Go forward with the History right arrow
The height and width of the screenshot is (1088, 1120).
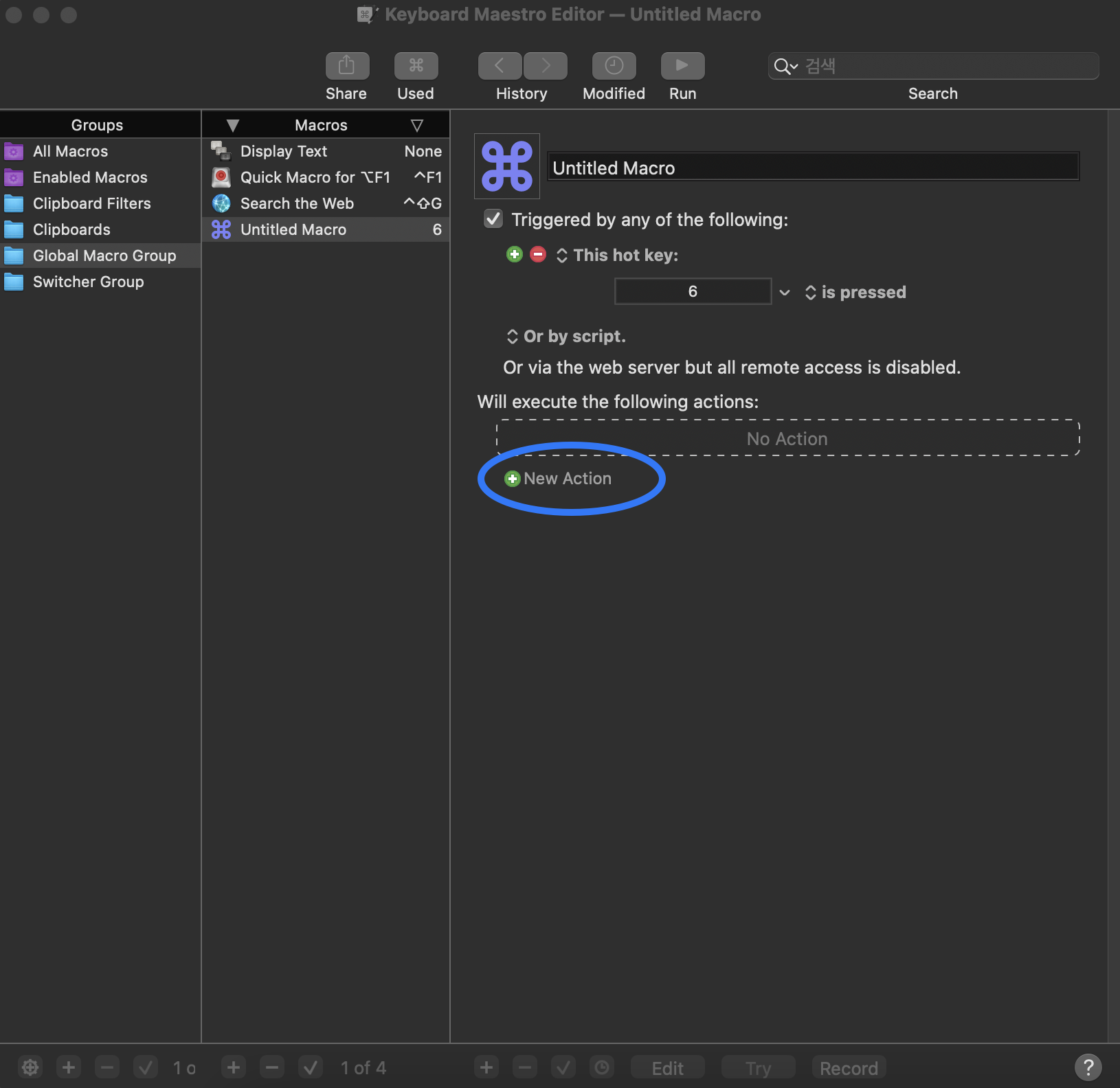pyautogui.click(x=546, y=66)
